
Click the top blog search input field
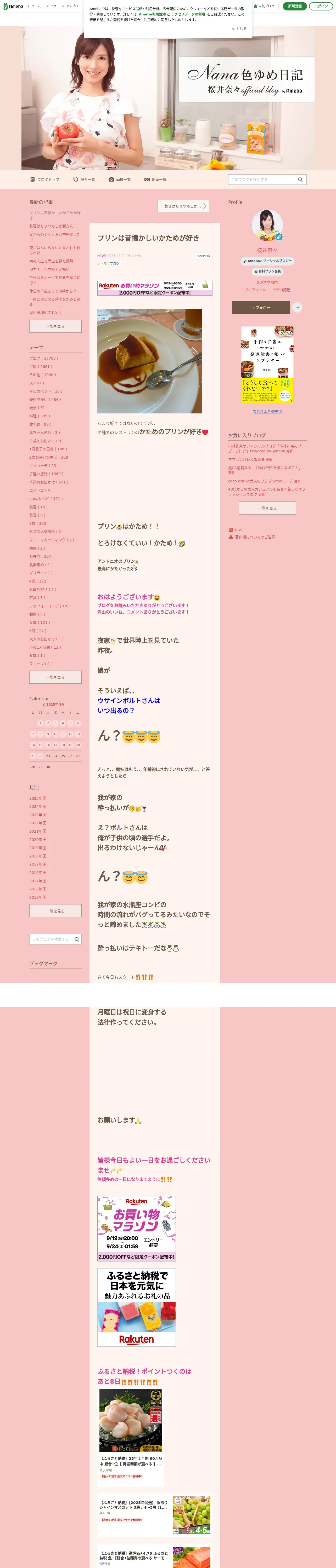pyautogui.click(x=262, y=180)
